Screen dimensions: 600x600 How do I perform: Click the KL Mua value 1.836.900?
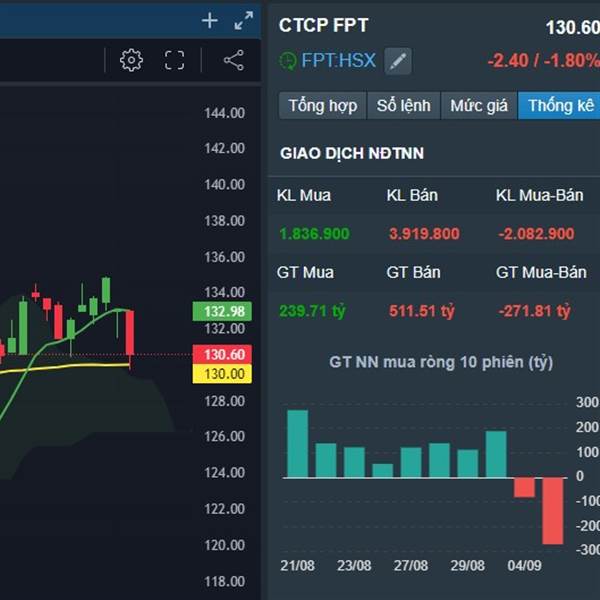(314, 234)
